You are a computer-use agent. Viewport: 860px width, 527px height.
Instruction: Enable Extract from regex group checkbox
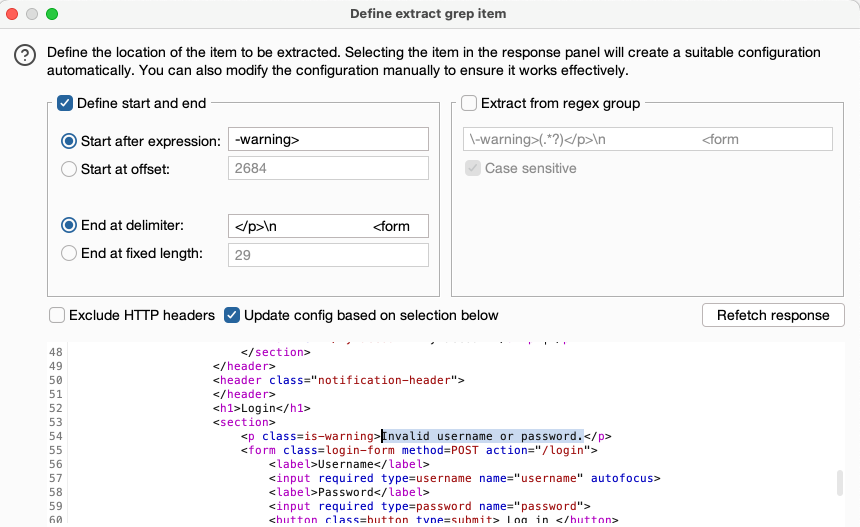tap(469, 103)
